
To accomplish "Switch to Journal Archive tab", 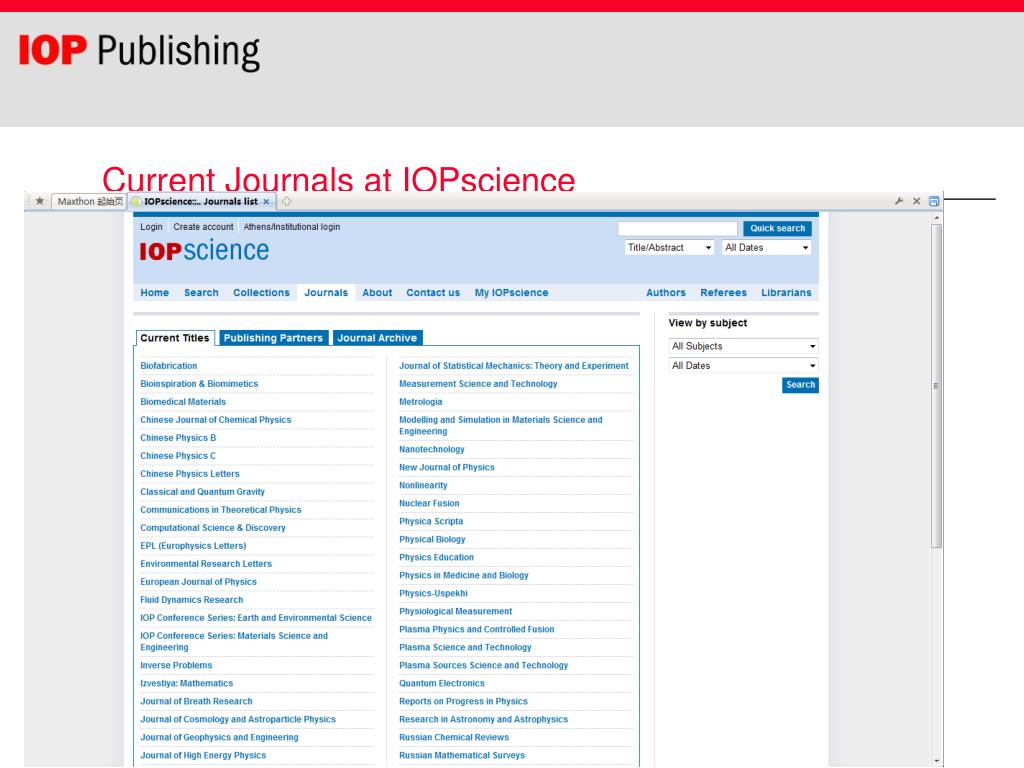I will pos(377,338).
